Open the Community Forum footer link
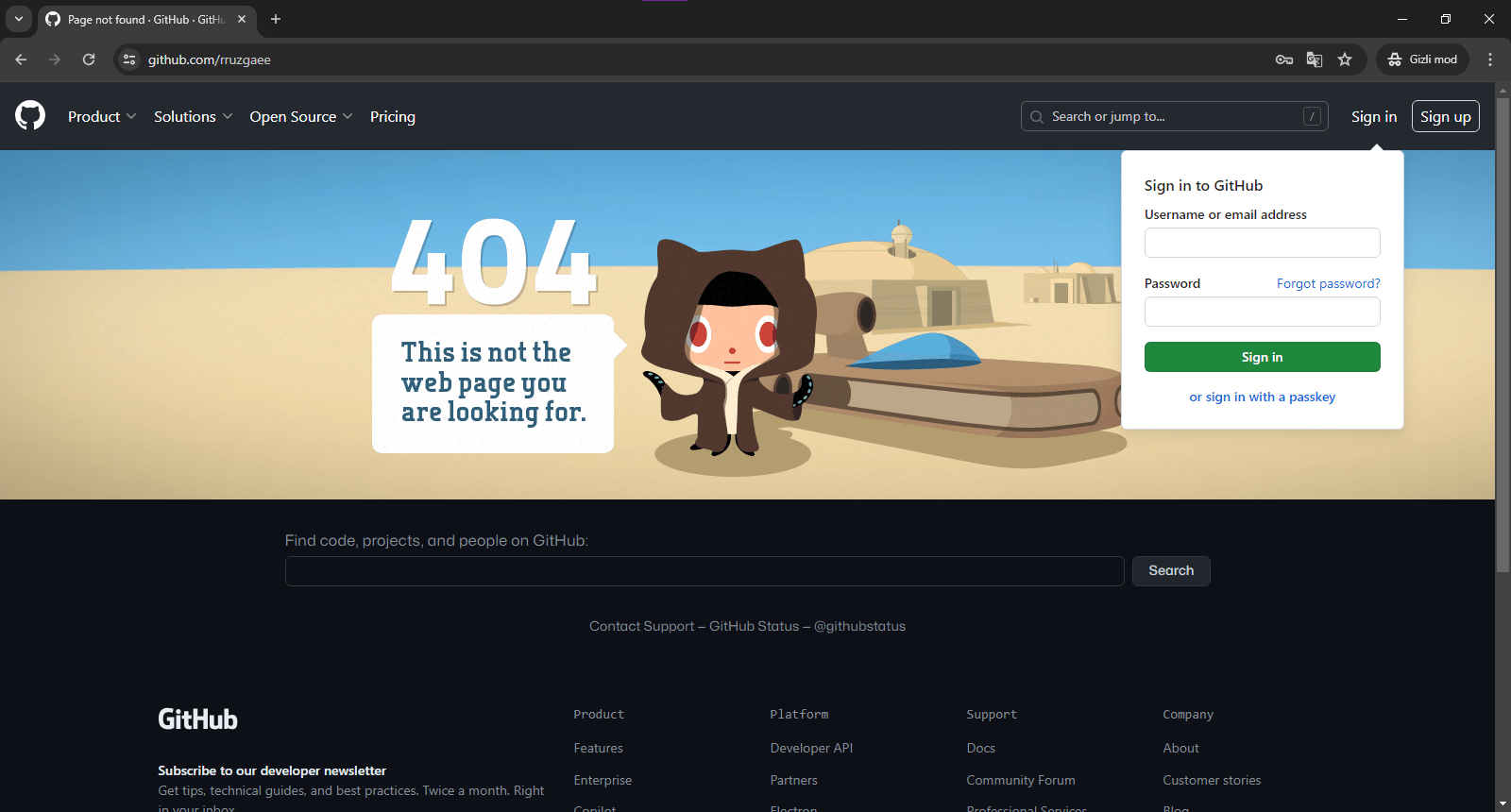Screen dimensions: 1511x812 1021,780
